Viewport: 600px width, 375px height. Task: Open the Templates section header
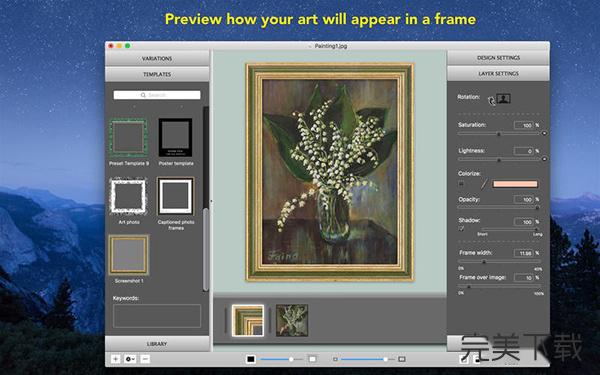157,74
